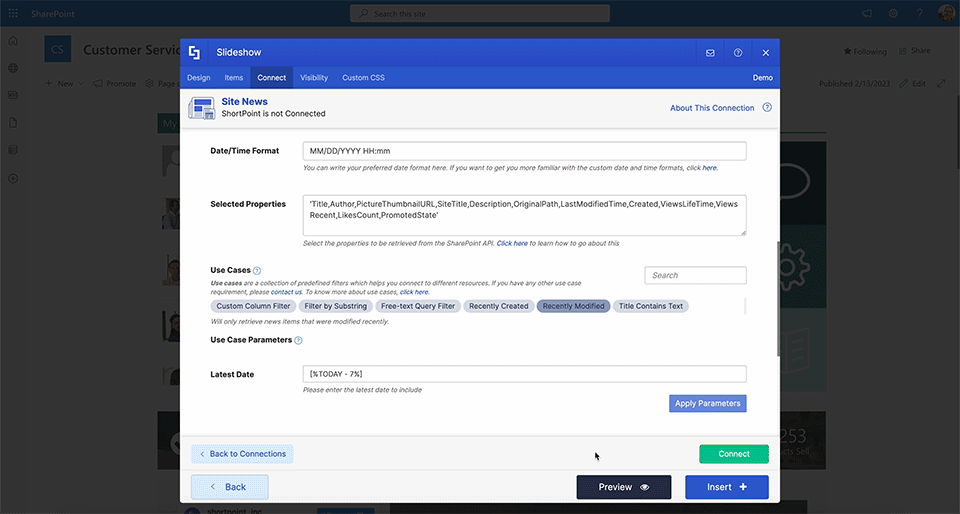Select the Recently Created use case
Image resolution: width=960 pixels, height=514 pixels.
(x=498, y=306)
